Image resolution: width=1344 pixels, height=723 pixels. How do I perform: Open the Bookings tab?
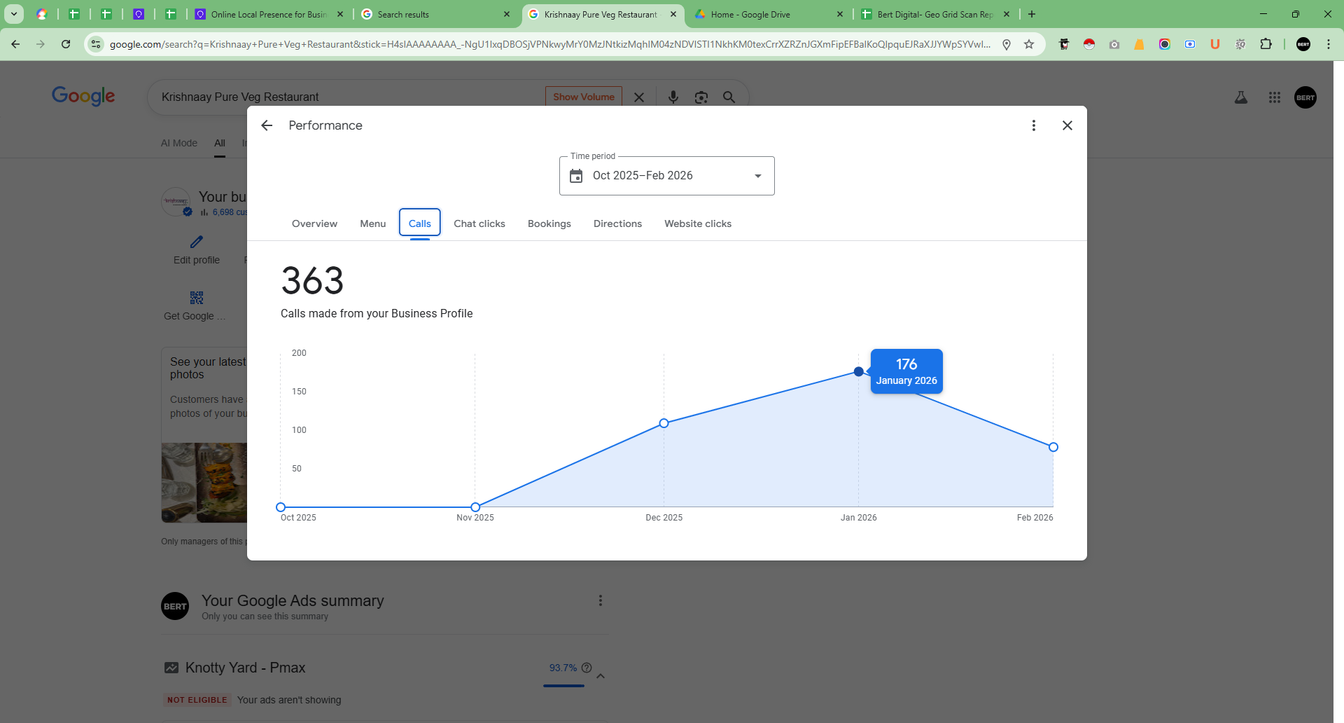[549, 224]
